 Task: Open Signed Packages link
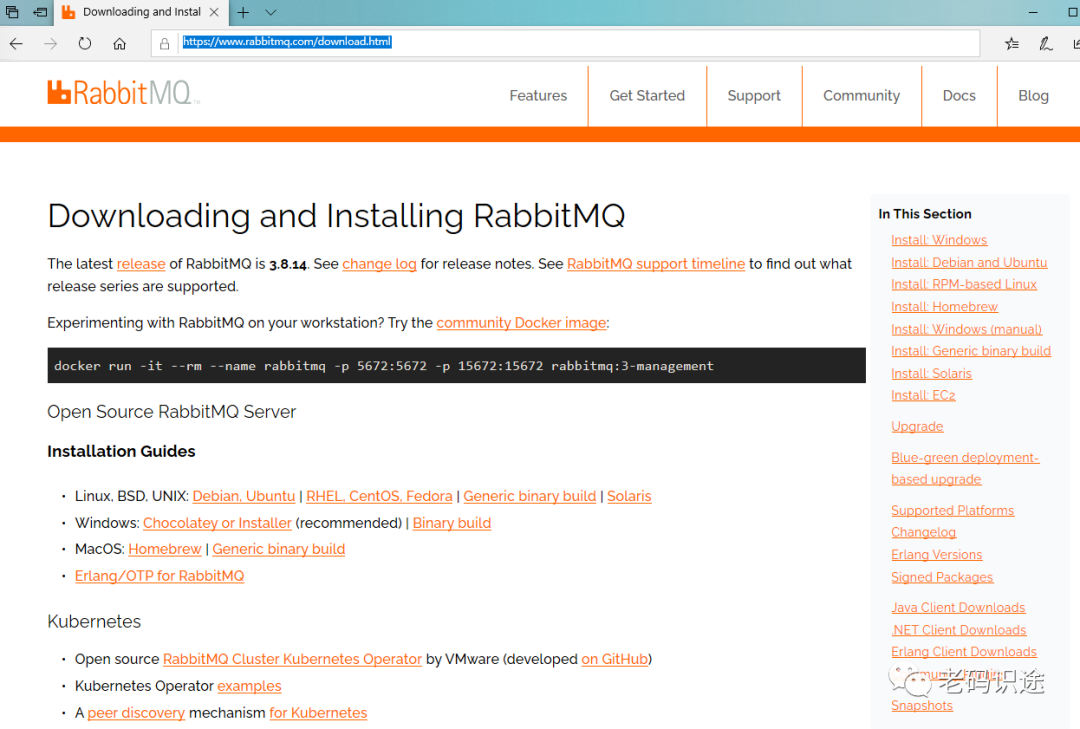(x=942, y=577)
